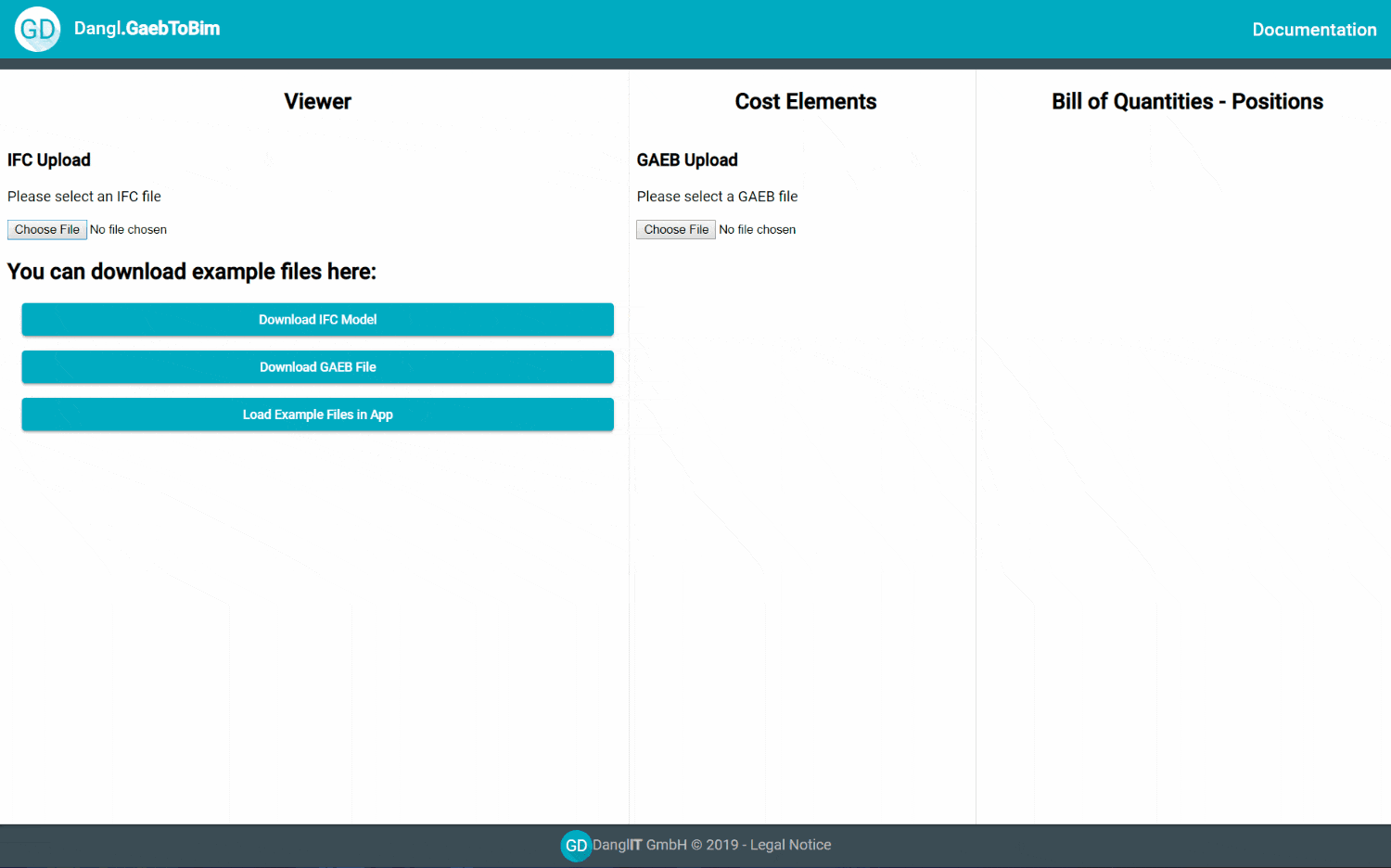Screen dimensions: 1391x868
Task: Select the Viewer panel heading
Action: click(317, 101)
